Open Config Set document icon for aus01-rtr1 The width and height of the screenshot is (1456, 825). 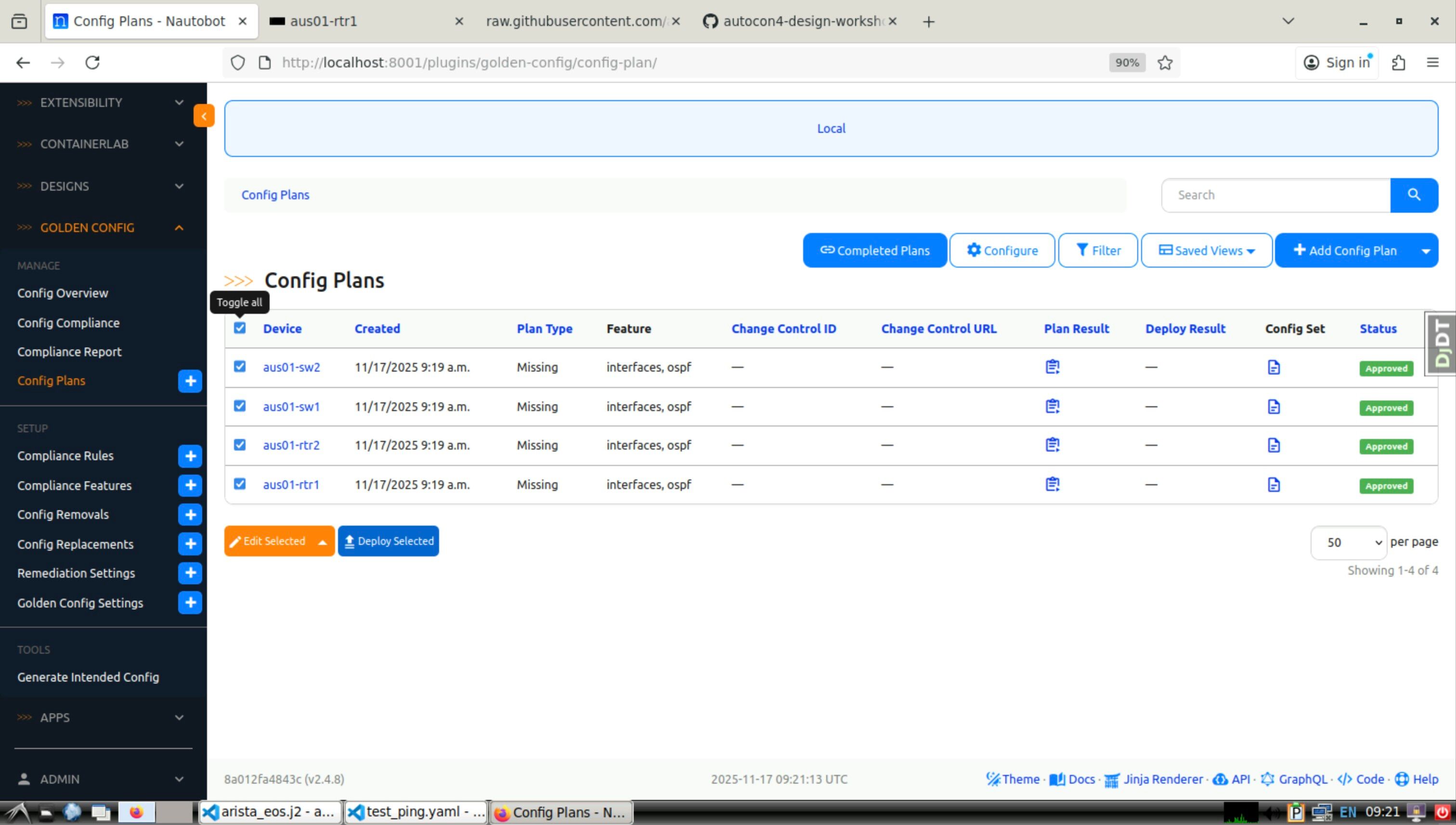pyautogui.click(x=1274, y=485)
